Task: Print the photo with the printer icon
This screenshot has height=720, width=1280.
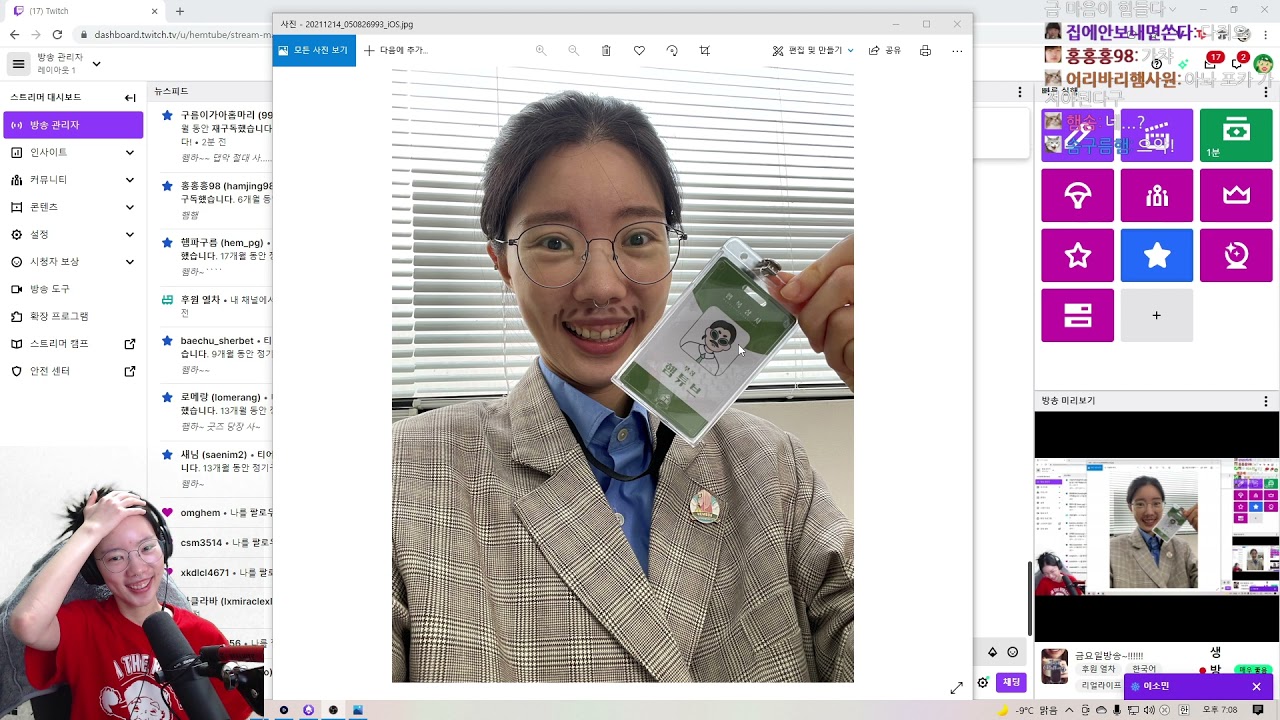Action: (925, 50)
